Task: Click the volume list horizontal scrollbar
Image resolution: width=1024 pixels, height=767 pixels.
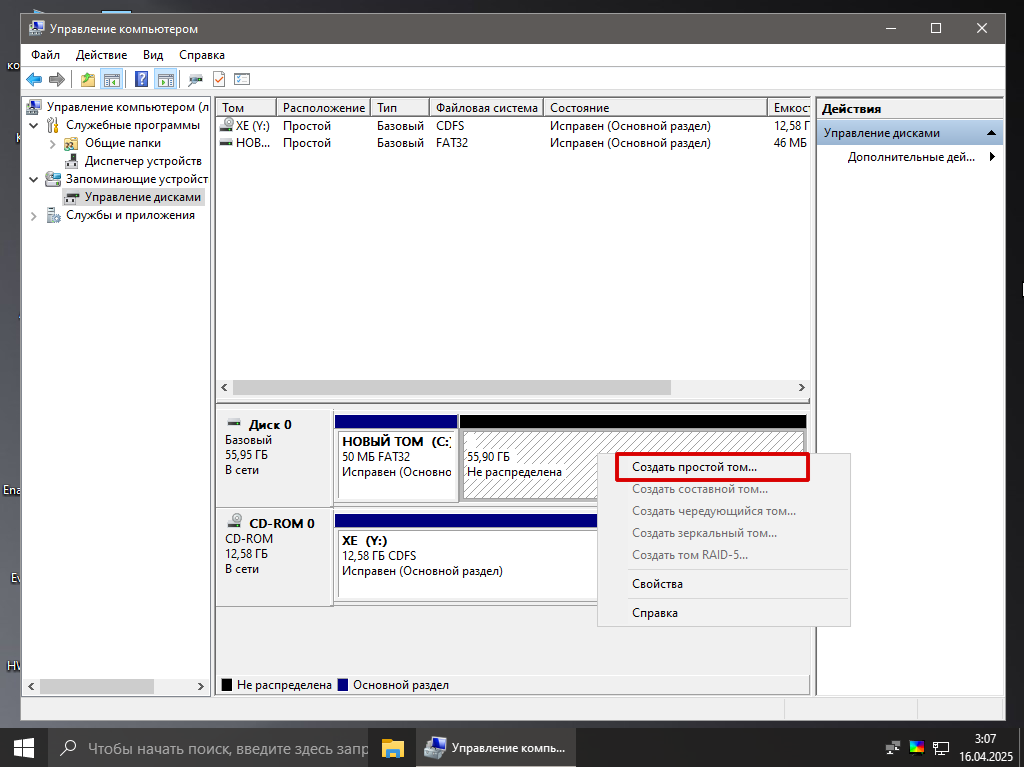Action: pyautogui.click(x=450, y=387)
